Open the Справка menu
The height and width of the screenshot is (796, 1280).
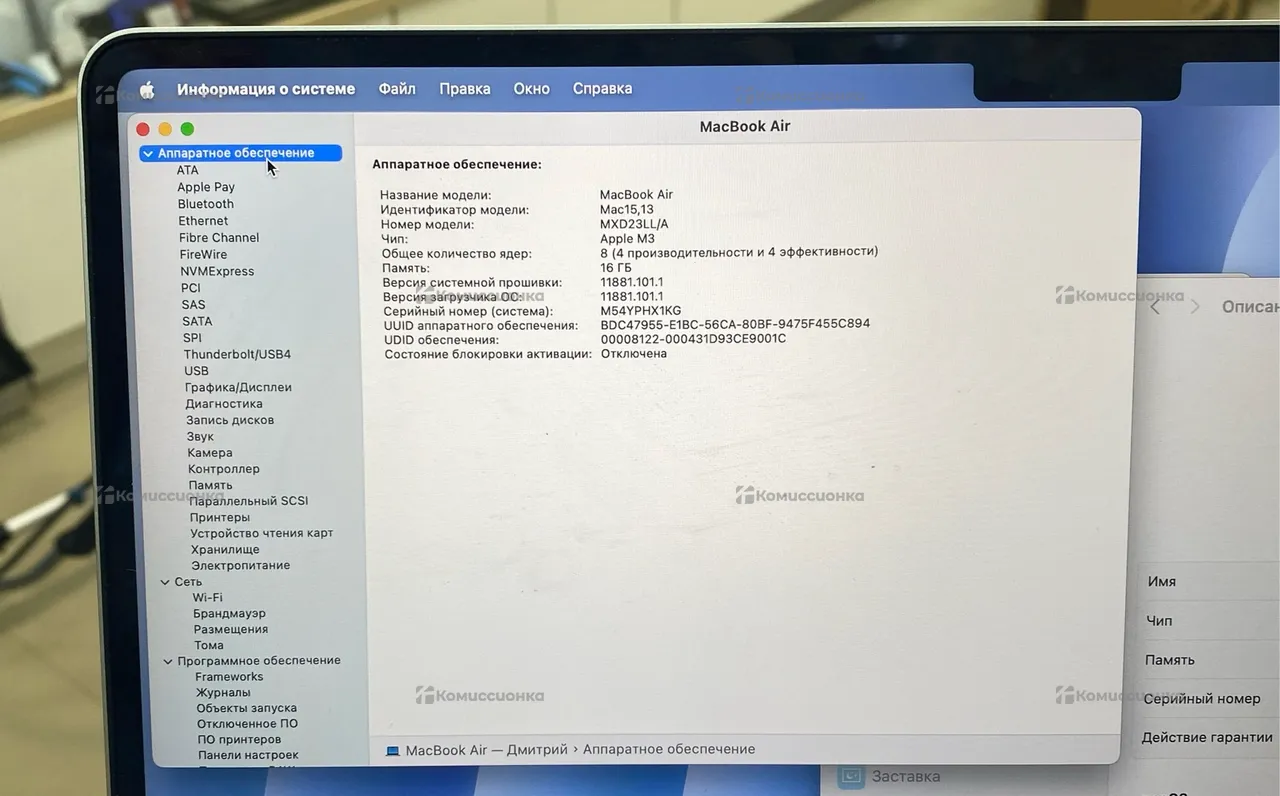click(602, 89)
